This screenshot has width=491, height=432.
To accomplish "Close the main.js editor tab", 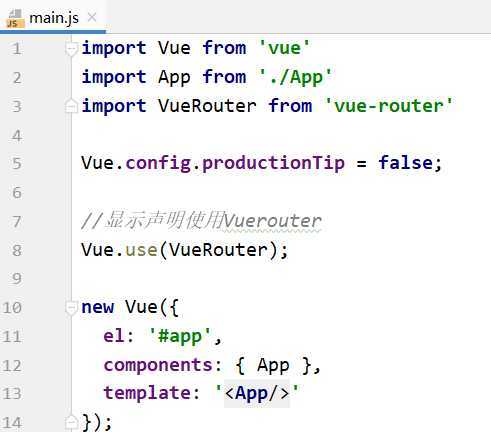I will coord(92,17).
